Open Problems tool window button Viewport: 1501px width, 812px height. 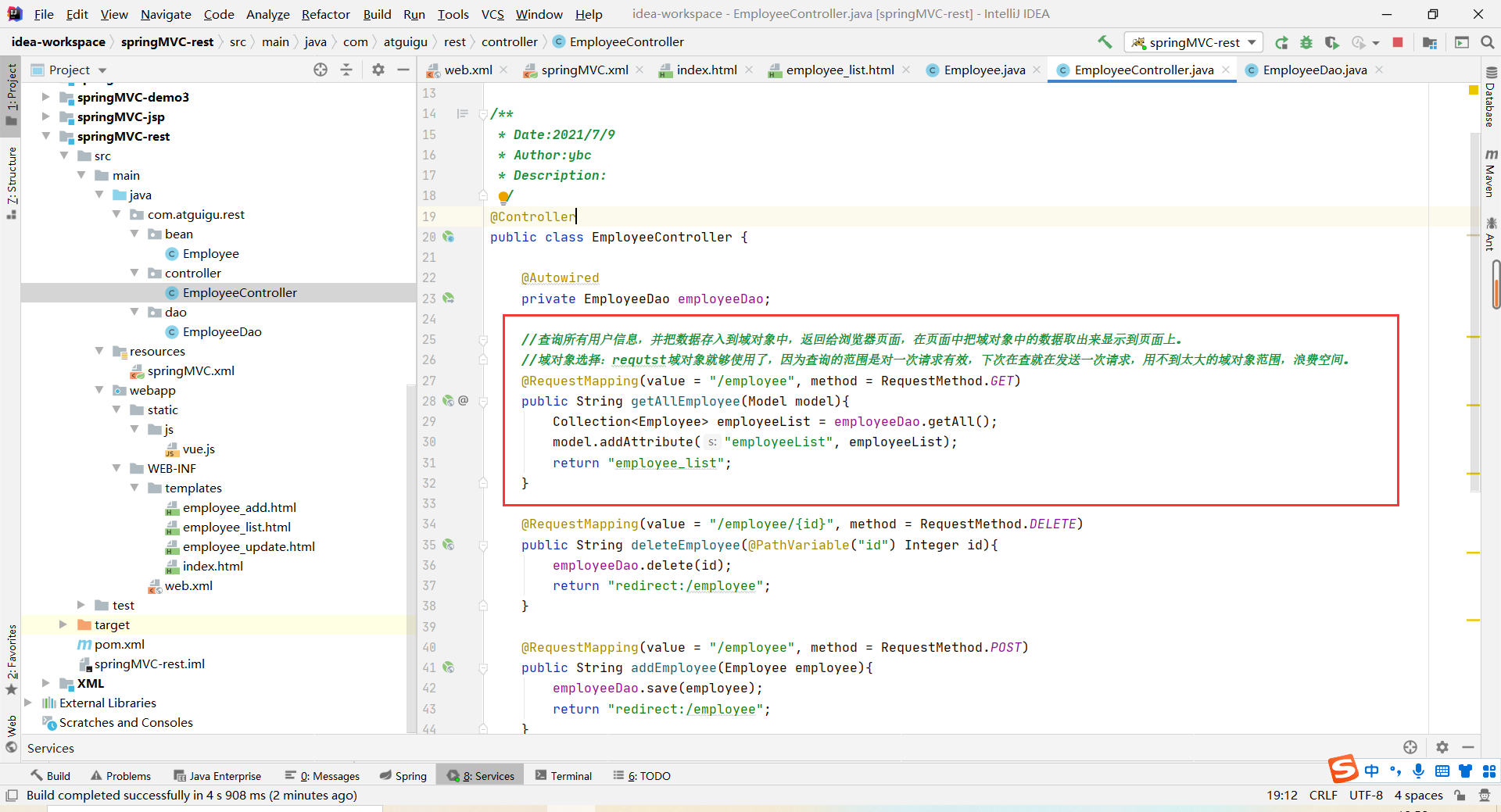pos(120,775)
